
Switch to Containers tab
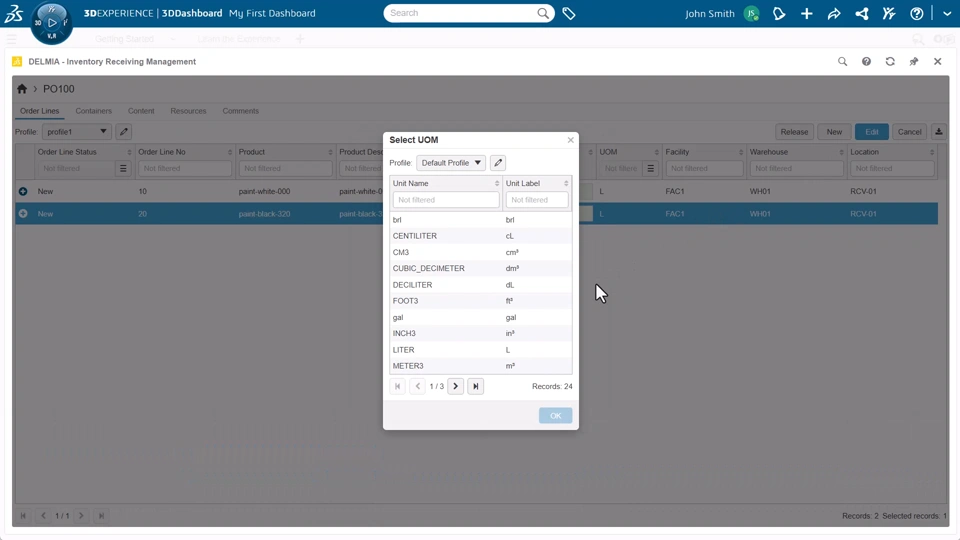94,111
